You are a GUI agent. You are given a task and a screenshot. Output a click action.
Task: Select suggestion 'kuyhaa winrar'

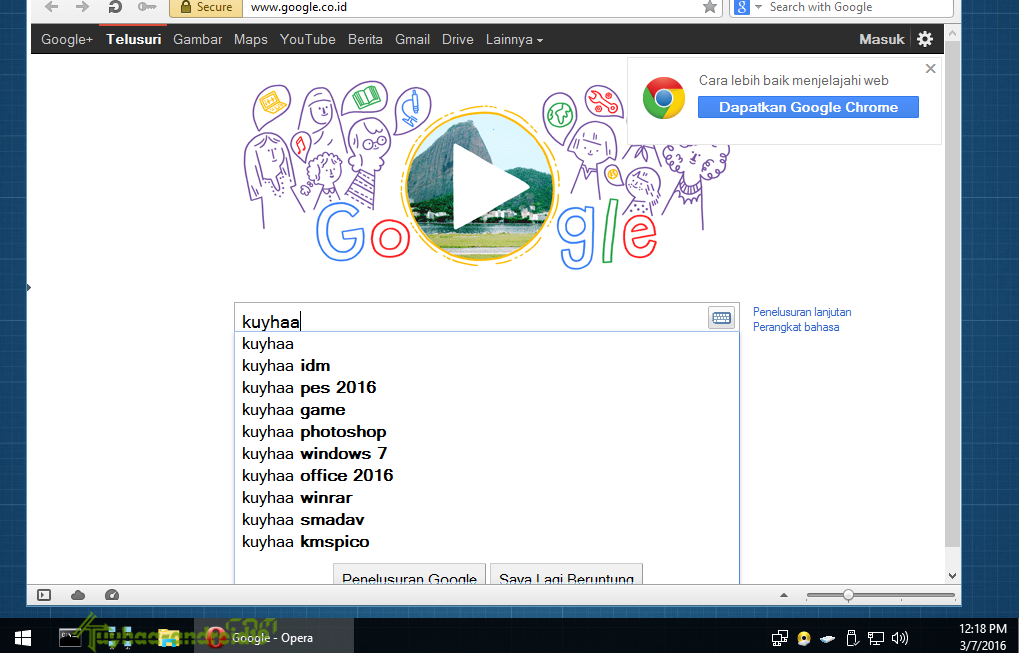487,498
